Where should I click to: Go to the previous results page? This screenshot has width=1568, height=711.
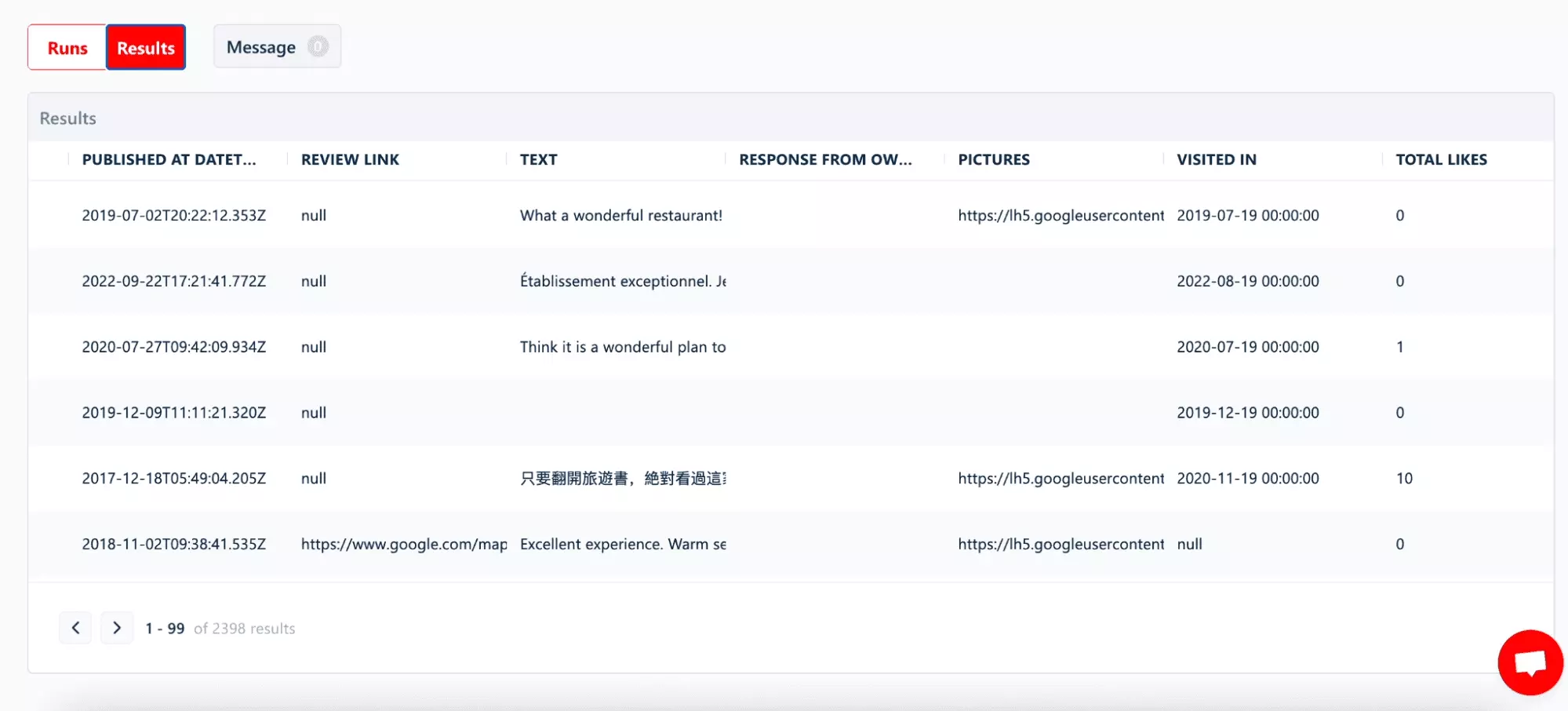pos(75,628)
